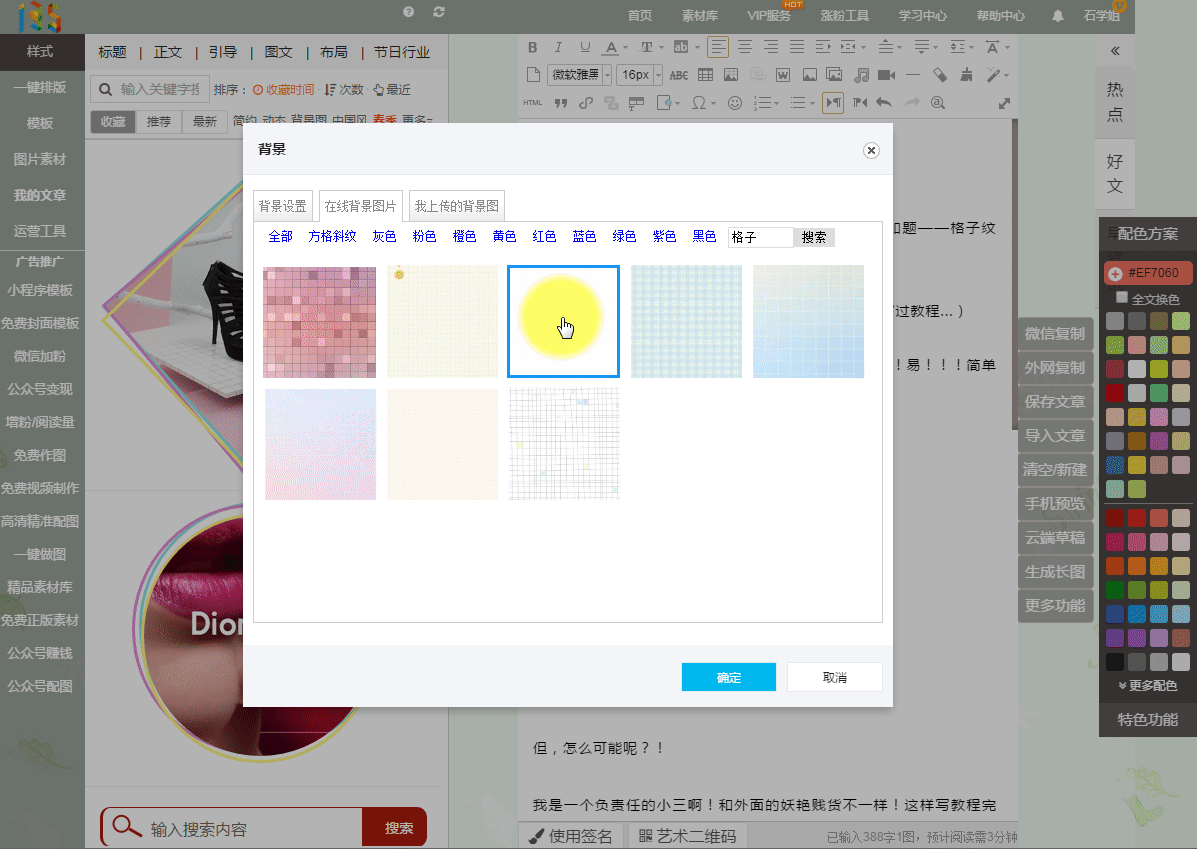Click the emoji smiley face icon
Image resolution: width=1197 pixels, height=849 pixels.
[735, 102]
